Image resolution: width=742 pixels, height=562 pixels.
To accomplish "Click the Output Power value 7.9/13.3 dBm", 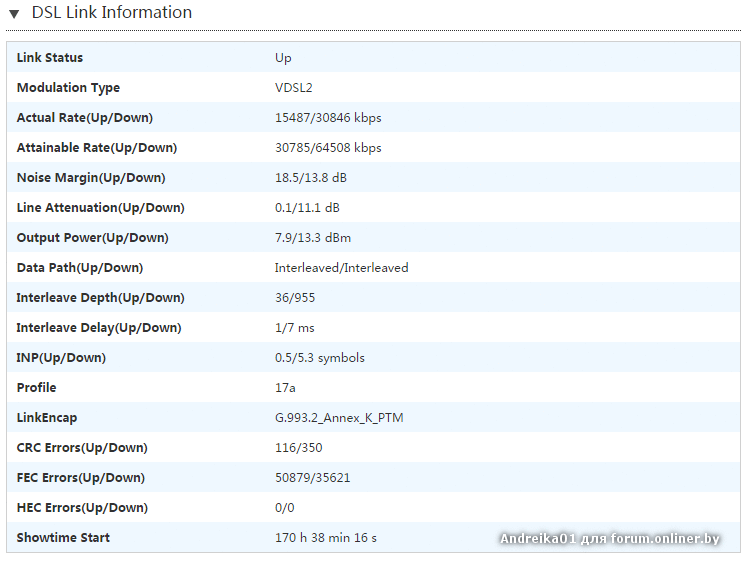I will (x=313, y=238).
